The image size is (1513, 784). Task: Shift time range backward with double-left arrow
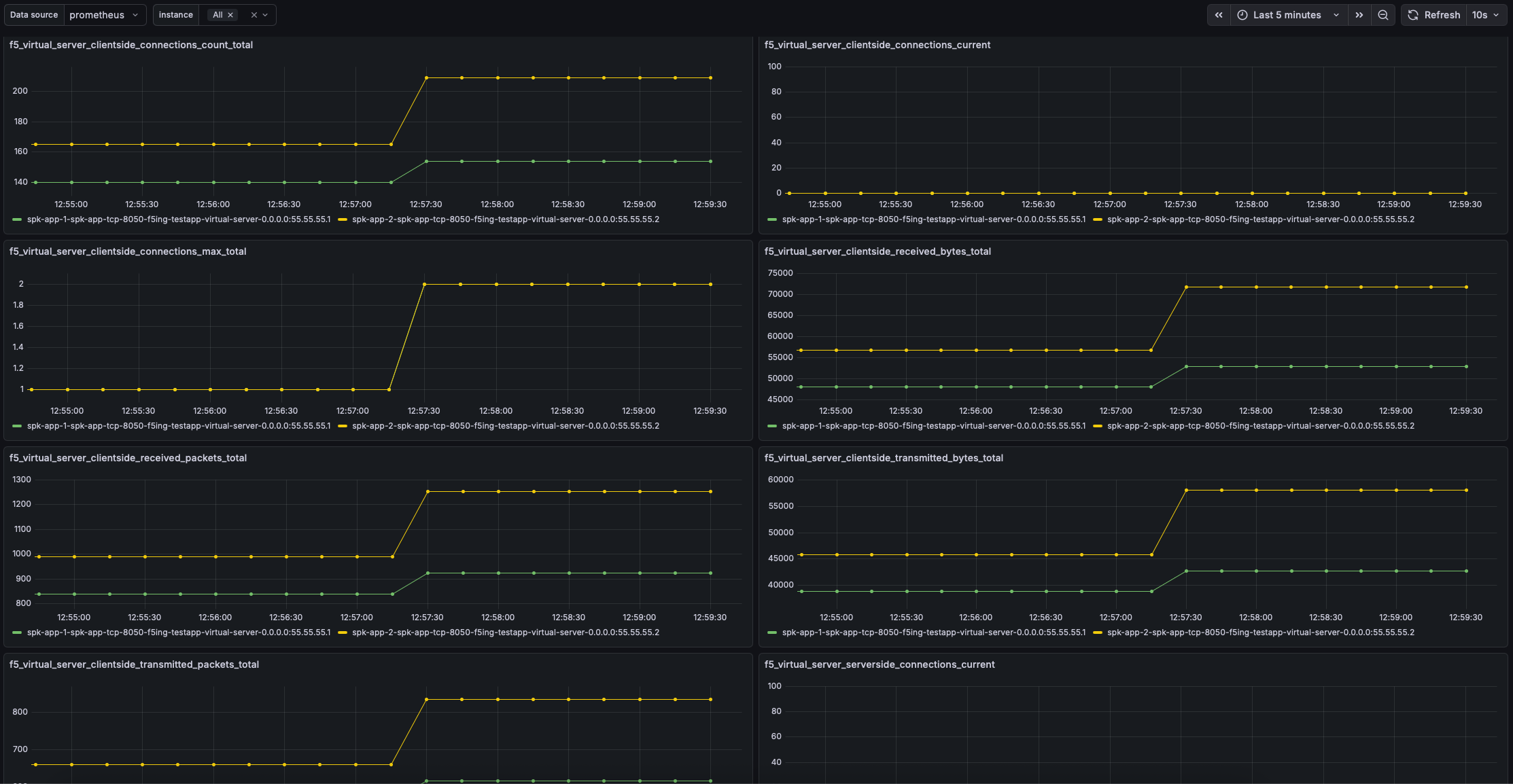click(1219, 15)
